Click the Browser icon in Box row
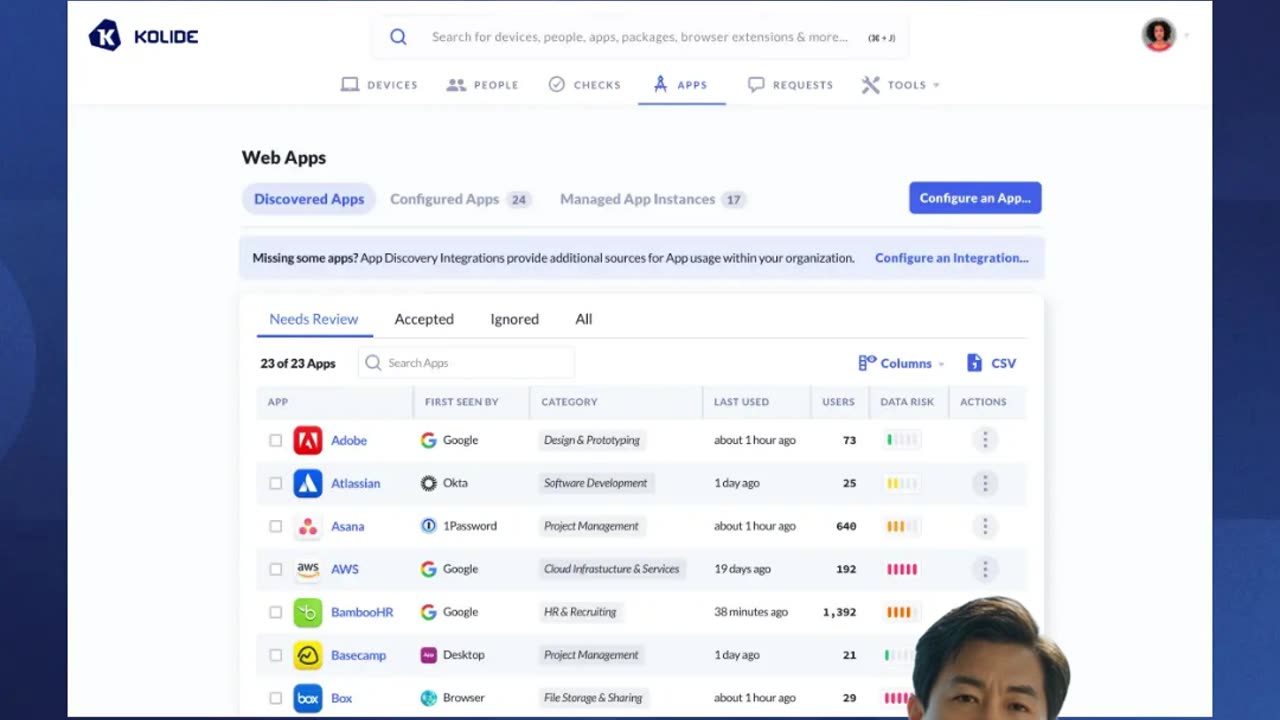The height and width of the screenshot is (720, 1280). 428,698
